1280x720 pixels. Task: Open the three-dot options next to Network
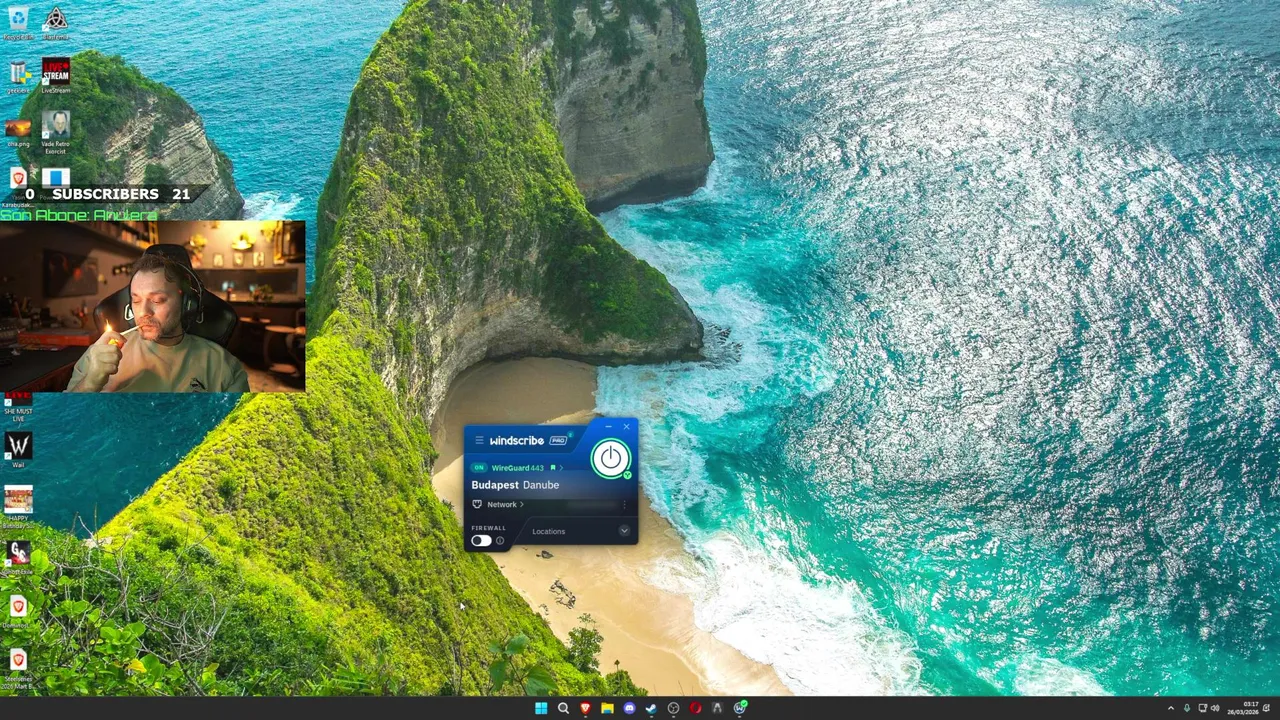[x=624, y=504]
